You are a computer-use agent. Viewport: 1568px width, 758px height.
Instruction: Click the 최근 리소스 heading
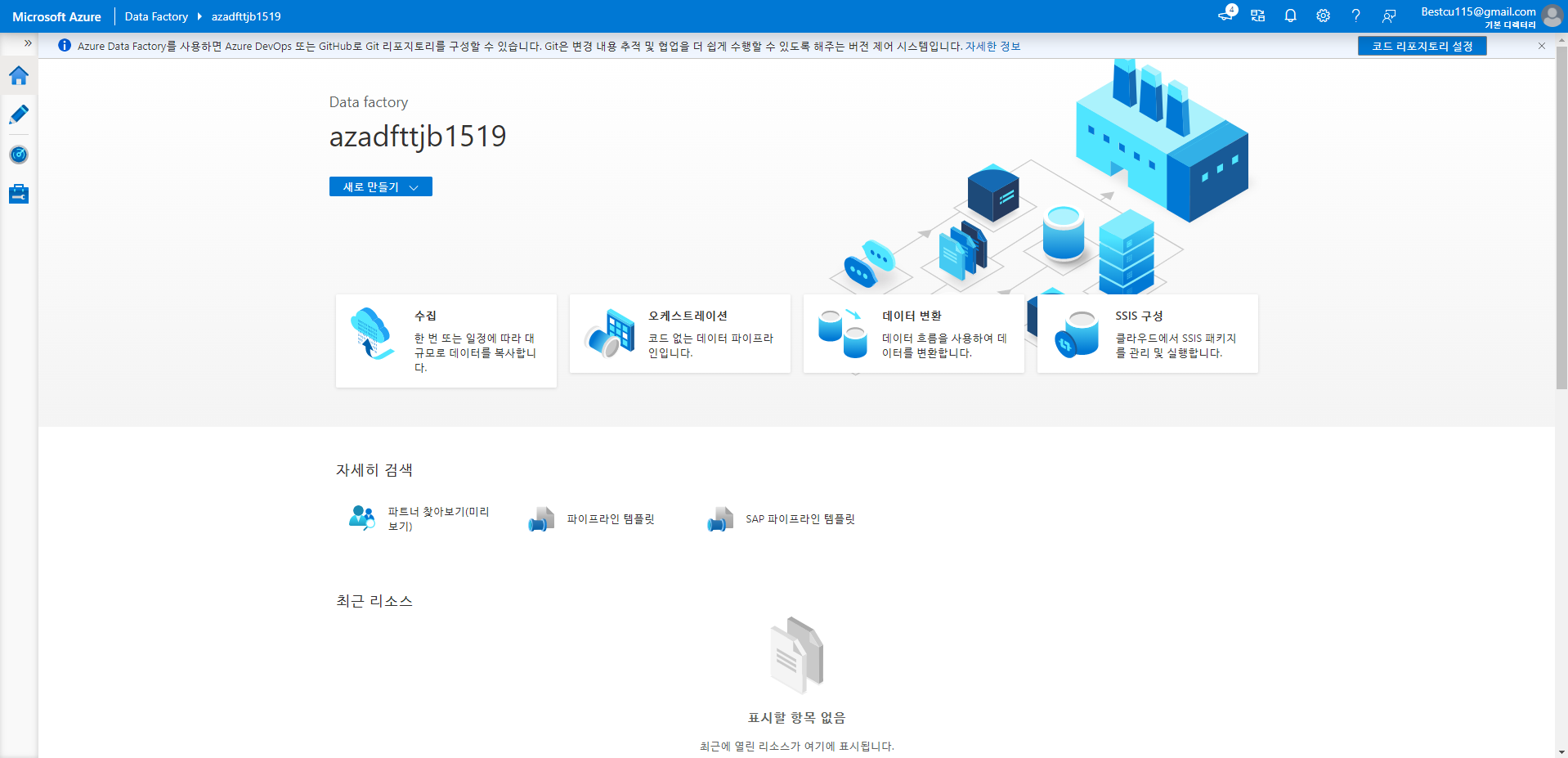point(374,601)
